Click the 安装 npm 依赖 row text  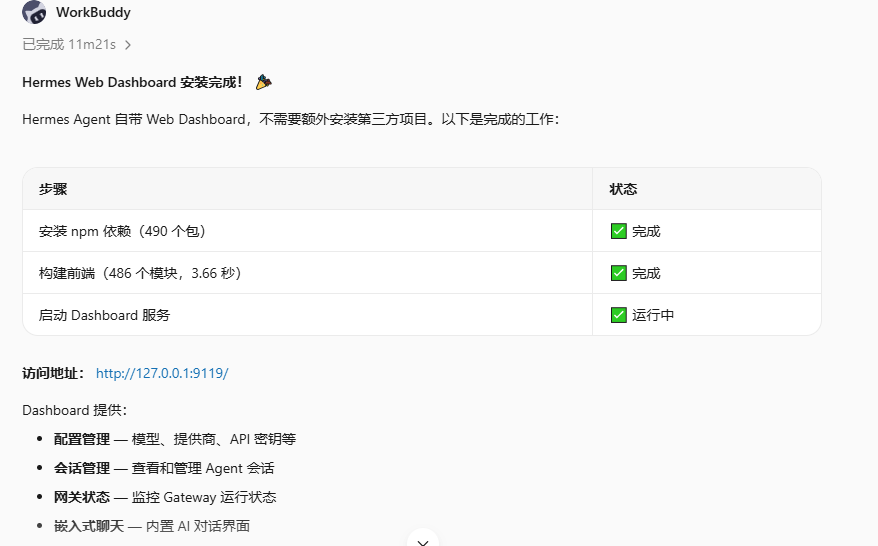click(x=122, y=231)
